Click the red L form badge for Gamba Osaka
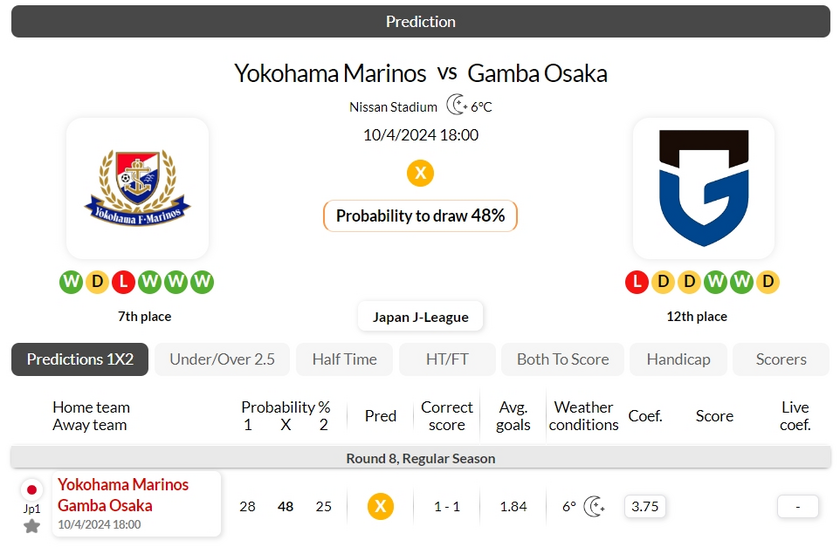The width and height of the screenshot is (840, 547). (636, 282)
